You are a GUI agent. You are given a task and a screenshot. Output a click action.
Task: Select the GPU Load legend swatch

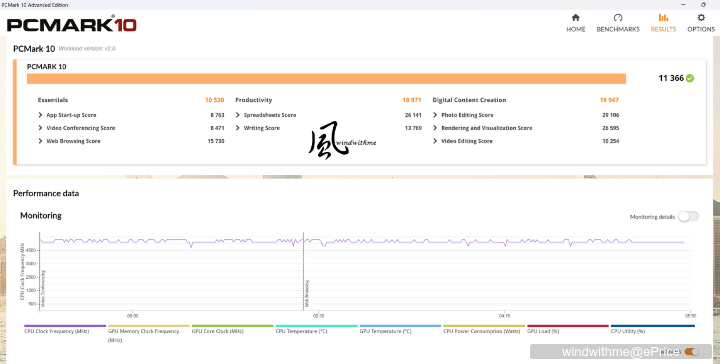click(x=568, y=326)
